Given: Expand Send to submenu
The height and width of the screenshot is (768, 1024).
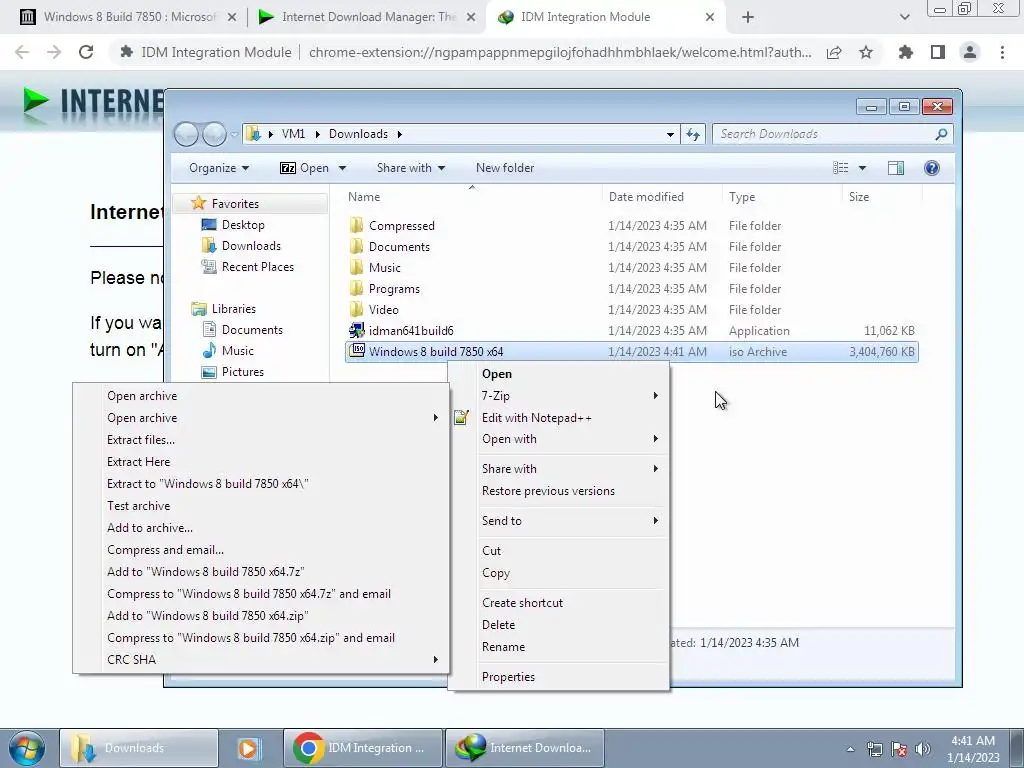Looking at the screenshot, I should [559, 520].
